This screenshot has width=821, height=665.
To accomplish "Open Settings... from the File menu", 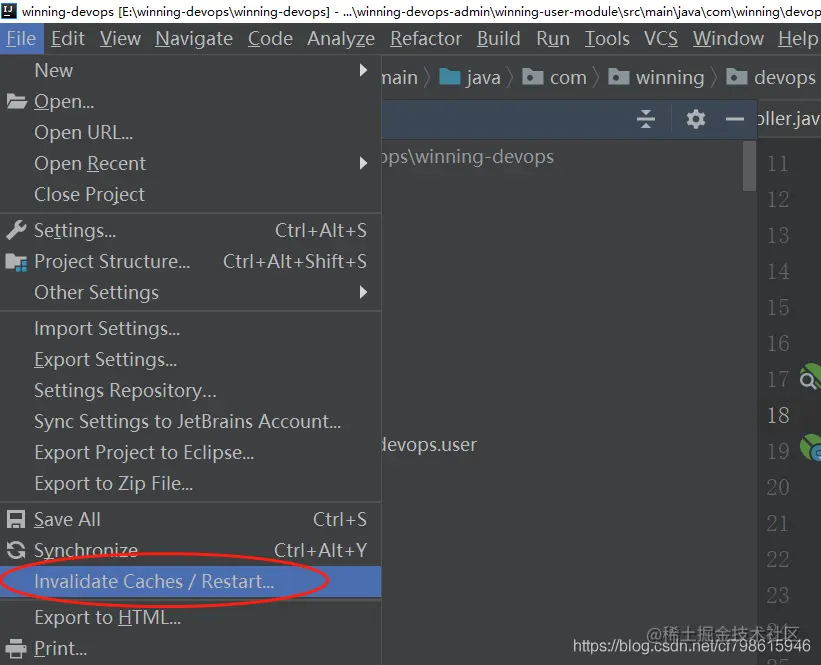I will tap(191, 230).
